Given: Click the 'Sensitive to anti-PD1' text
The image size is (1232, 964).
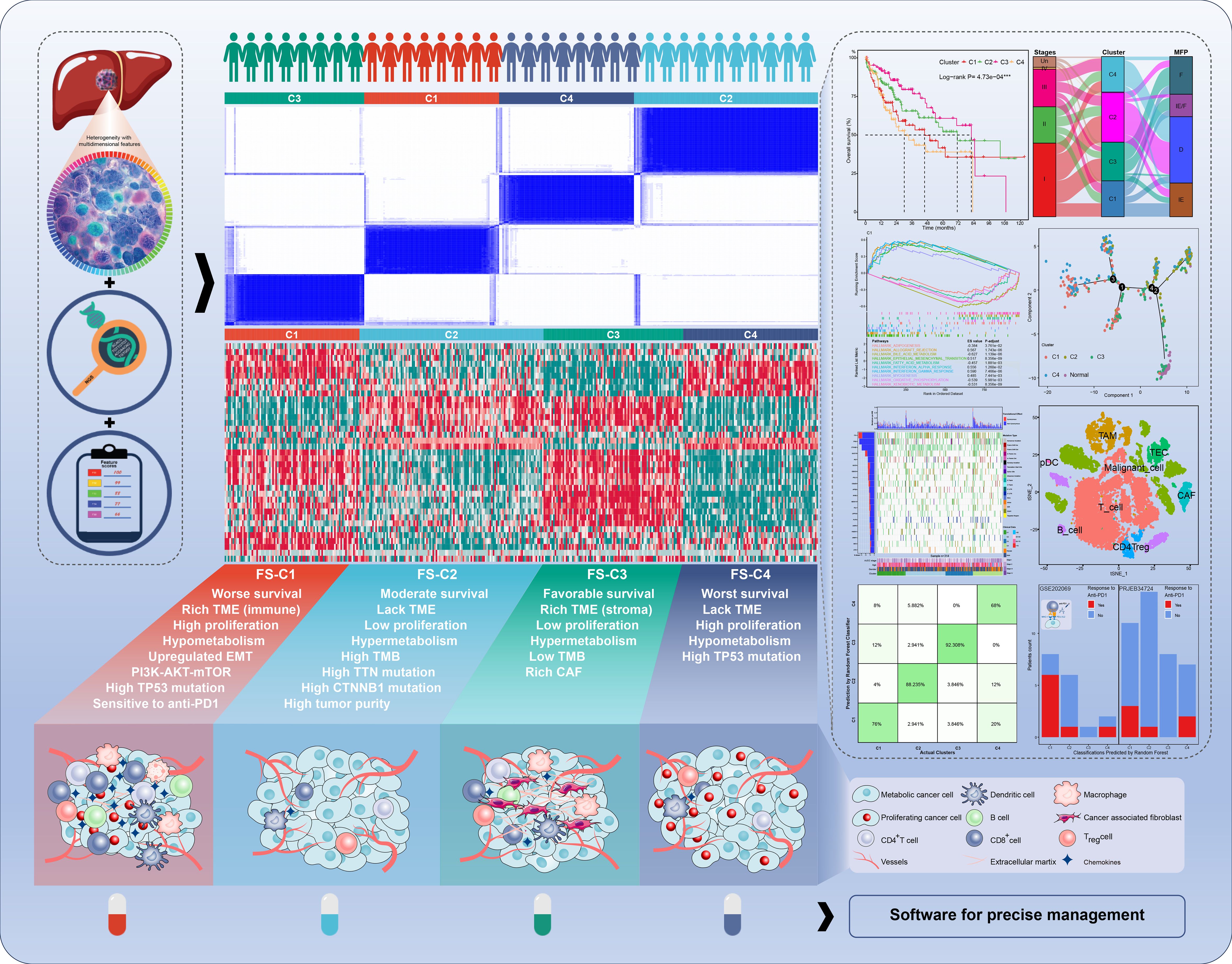Looking at the screenshot, I should click(x=155, y=704).
